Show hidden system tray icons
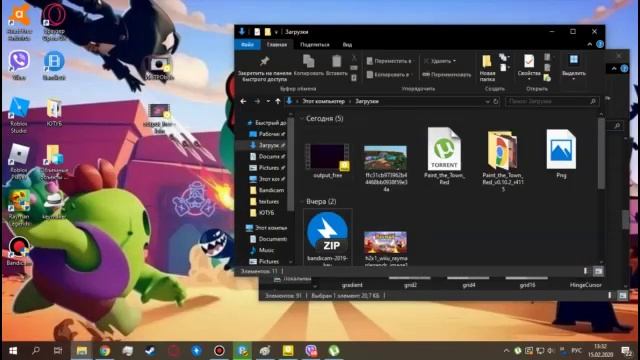This screenshot has height=360, width=640. pos(507,351)
